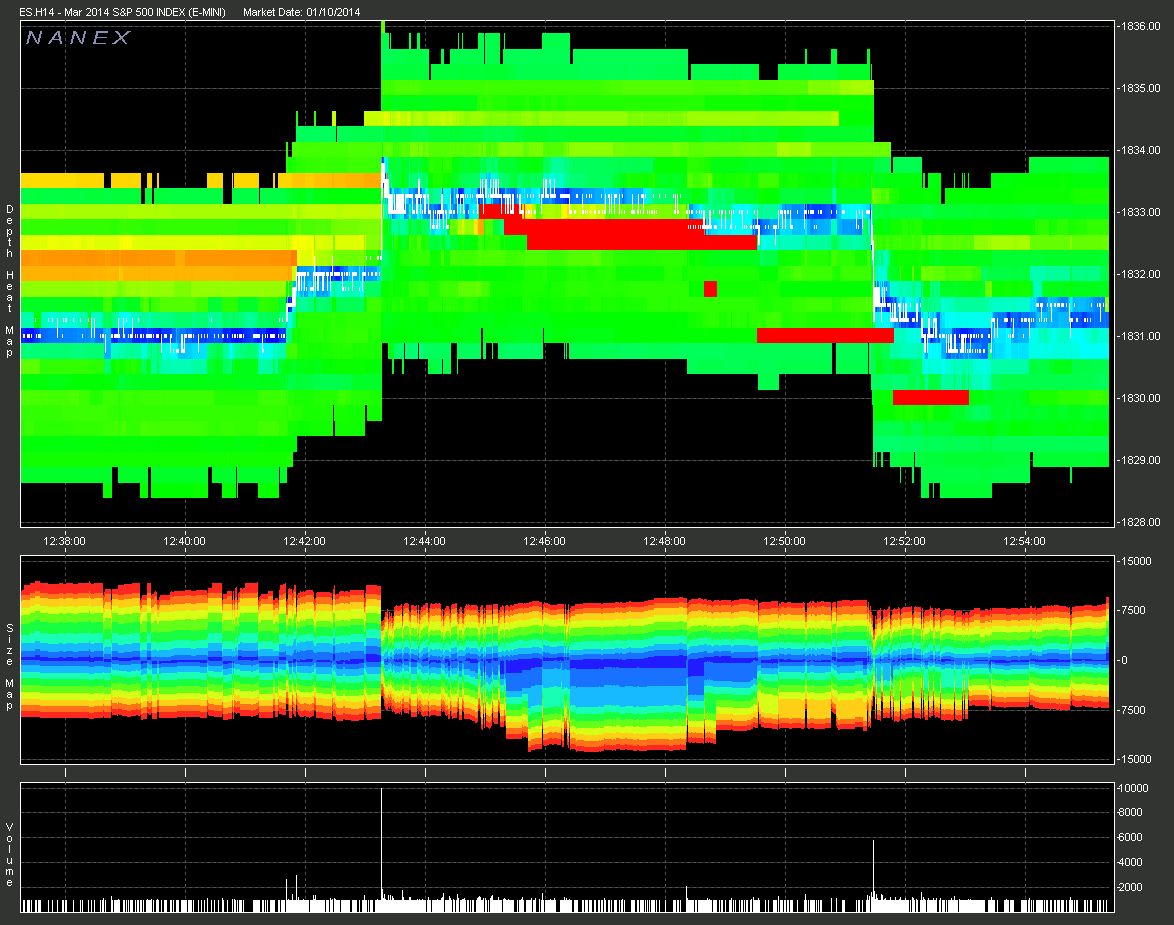Click the 12:52:00 time axis label
This screenshot has height=925, width=1174.
(904, 541)
